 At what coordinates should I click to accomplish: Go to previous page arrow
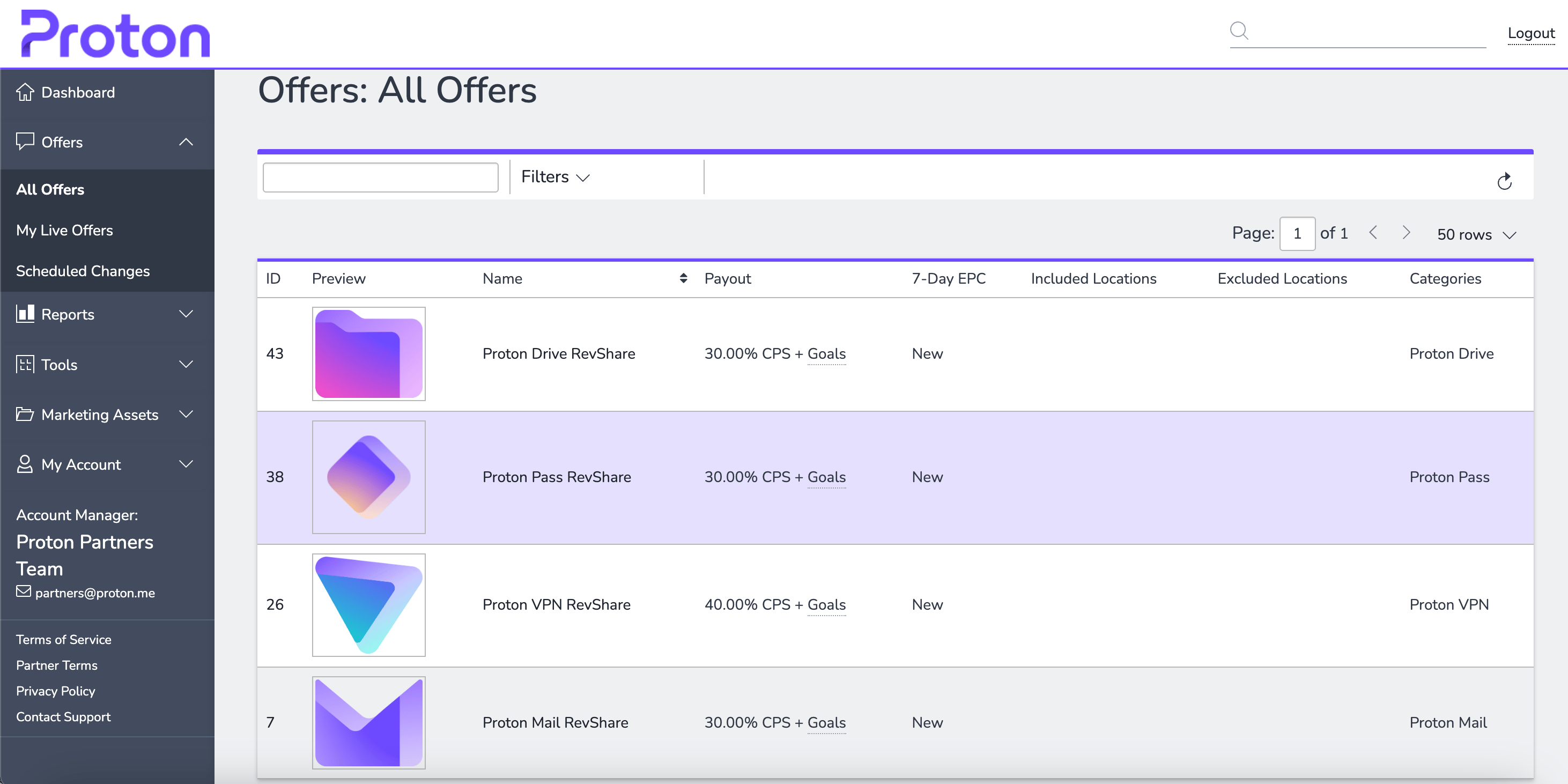pos(1373,233)
